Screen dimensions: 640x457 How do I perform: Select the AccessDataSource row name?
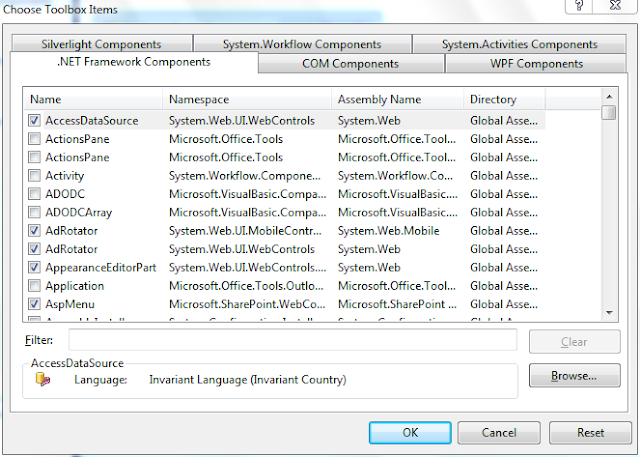click(x=92, y=121)
